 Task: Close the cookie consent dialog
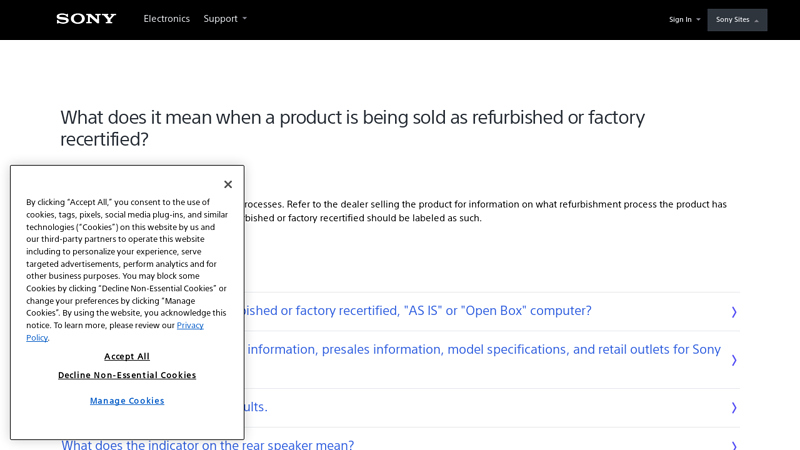[x=228, y=184]
